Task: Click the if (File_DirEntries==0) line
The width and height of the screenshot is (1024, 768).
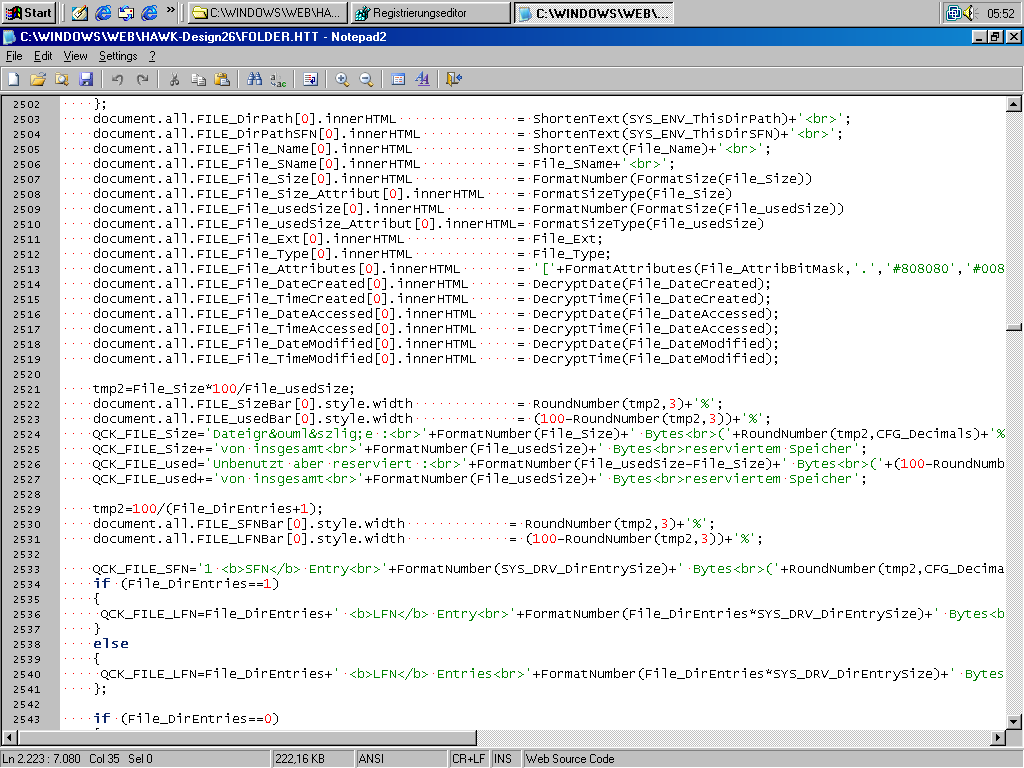Action: [x=186, y=719]
